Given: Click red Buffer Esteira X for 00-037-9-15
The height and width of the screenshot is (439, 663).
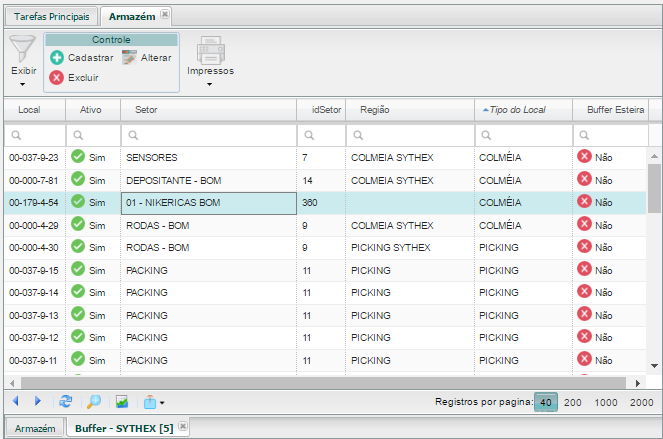Looking at the screenshot, I should coord(584,269).
